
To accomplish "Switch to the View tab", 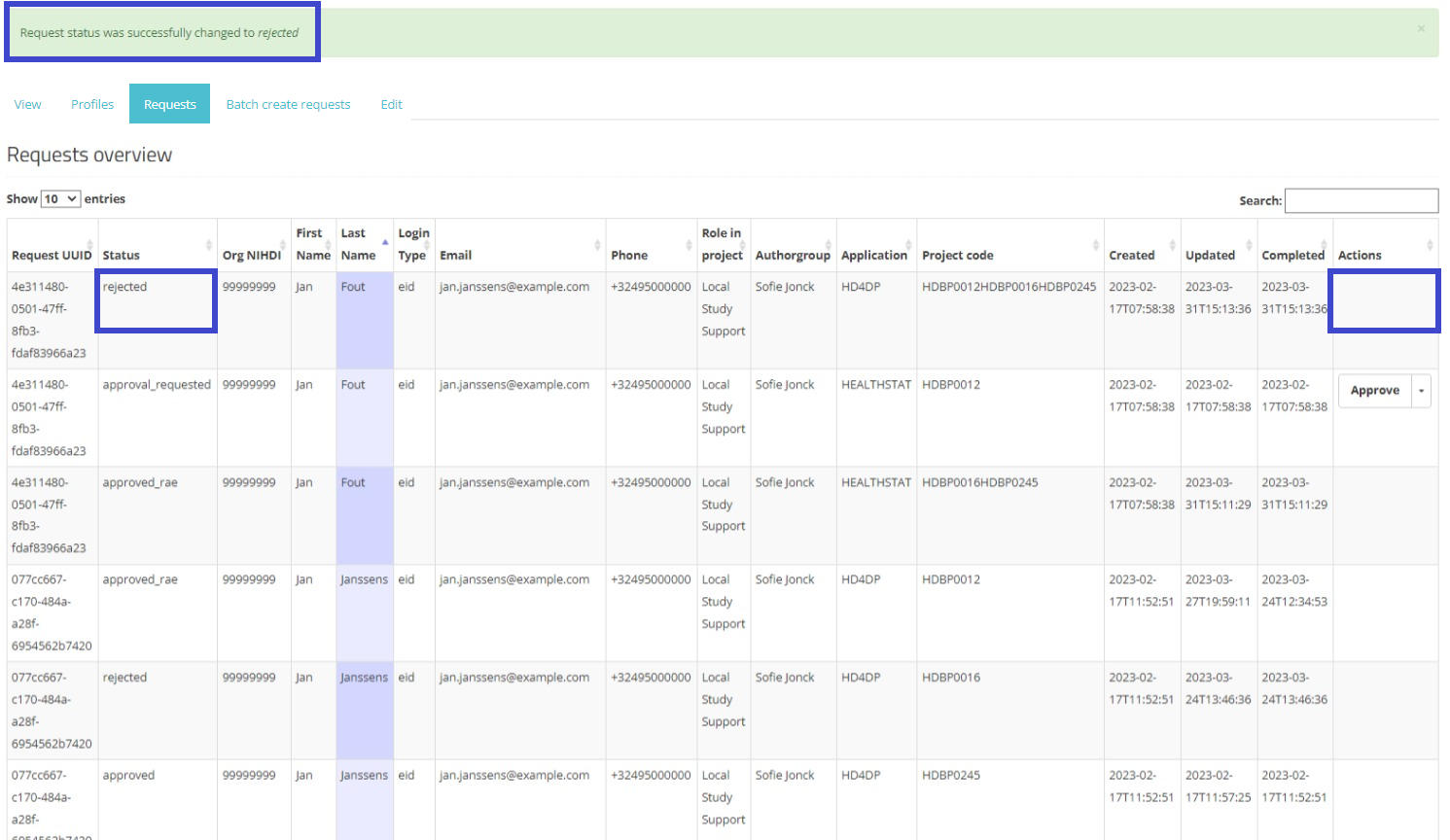I will click(27, 105).
